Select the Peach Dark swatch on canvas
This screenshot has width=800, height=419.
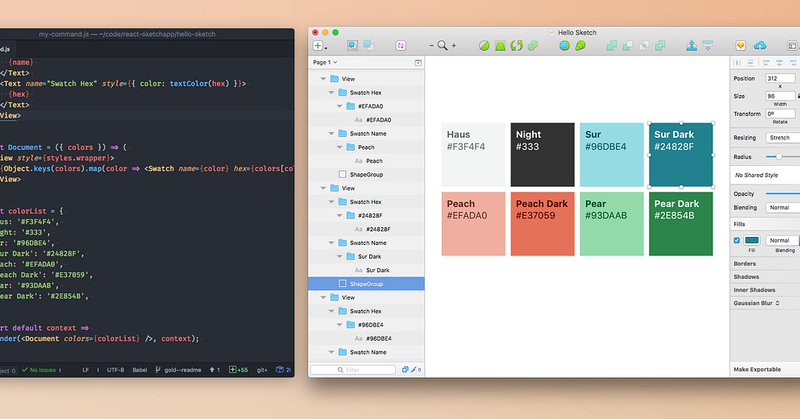[x=542, y=224]
